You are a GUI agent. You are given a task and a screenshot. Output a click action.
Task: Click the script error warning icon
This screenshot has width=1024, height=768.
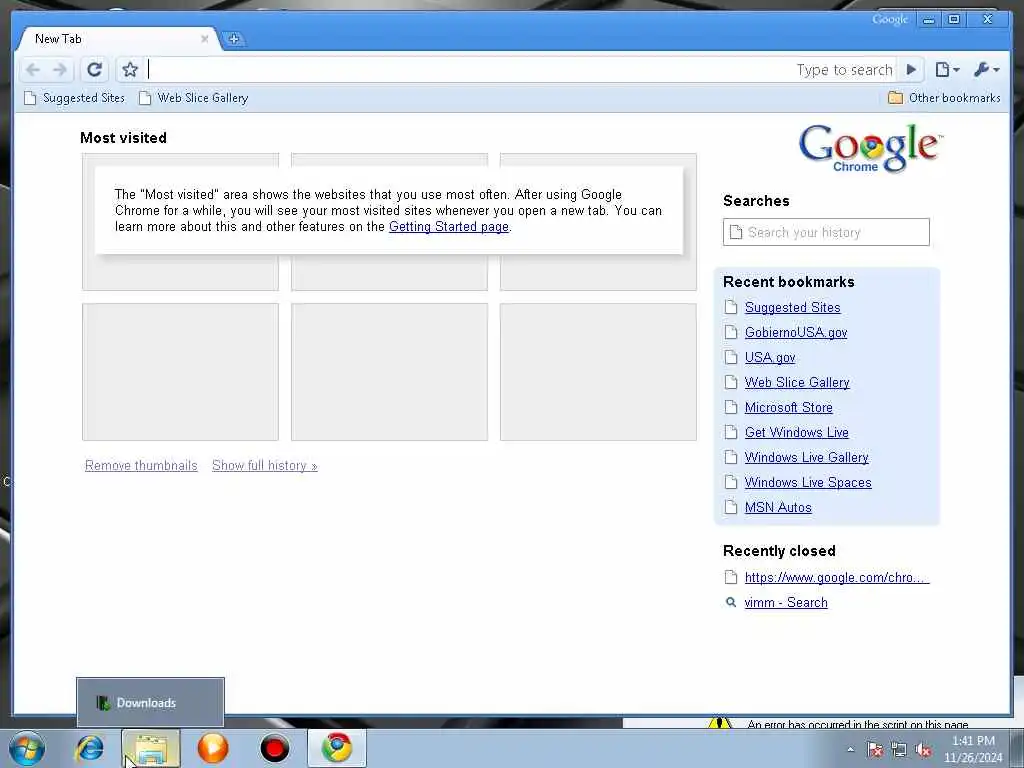pos(720,723)
